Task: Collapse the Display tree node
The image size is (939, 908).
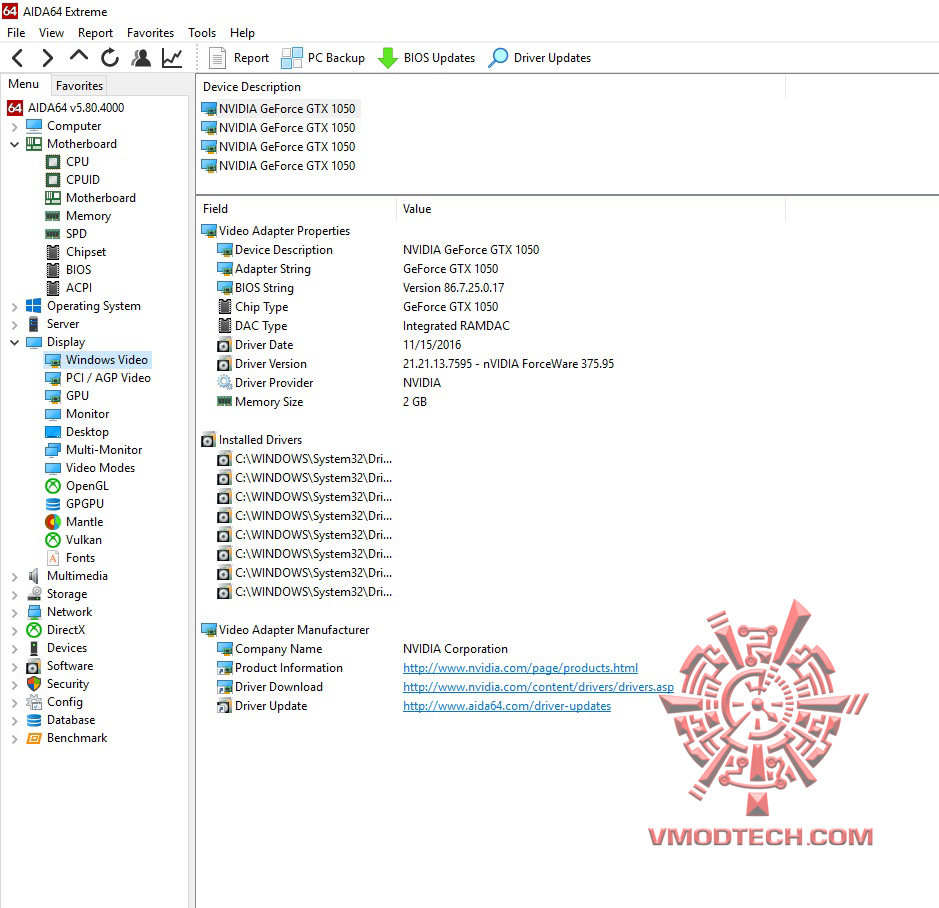Action: click(14, 343)
